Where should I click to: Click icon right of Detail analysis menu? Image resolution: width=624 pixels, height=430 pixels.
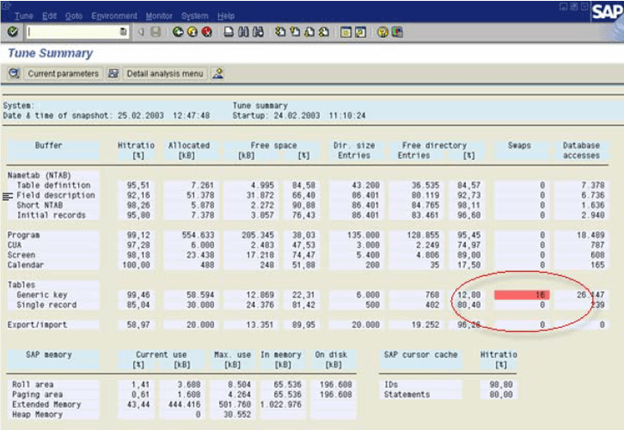pyautogui.click(x=218, y=74)
